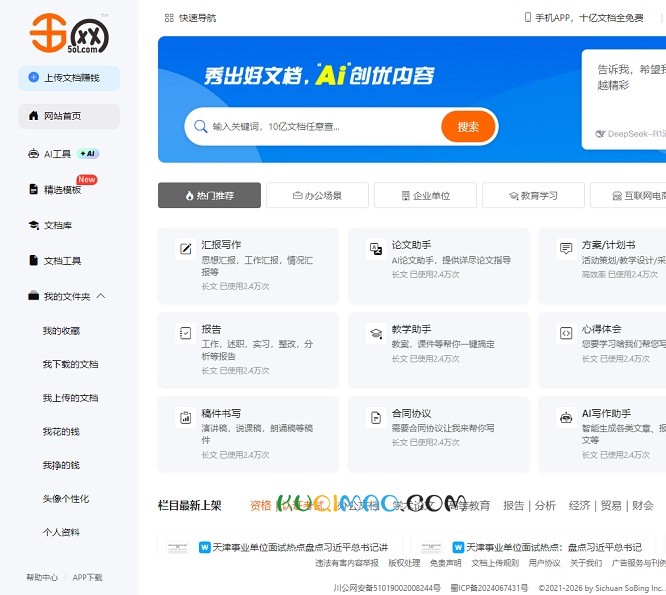Viewport: 666px width, 595px height.
Task: Click the 版权处理 footer link
Action: [404, 563]
